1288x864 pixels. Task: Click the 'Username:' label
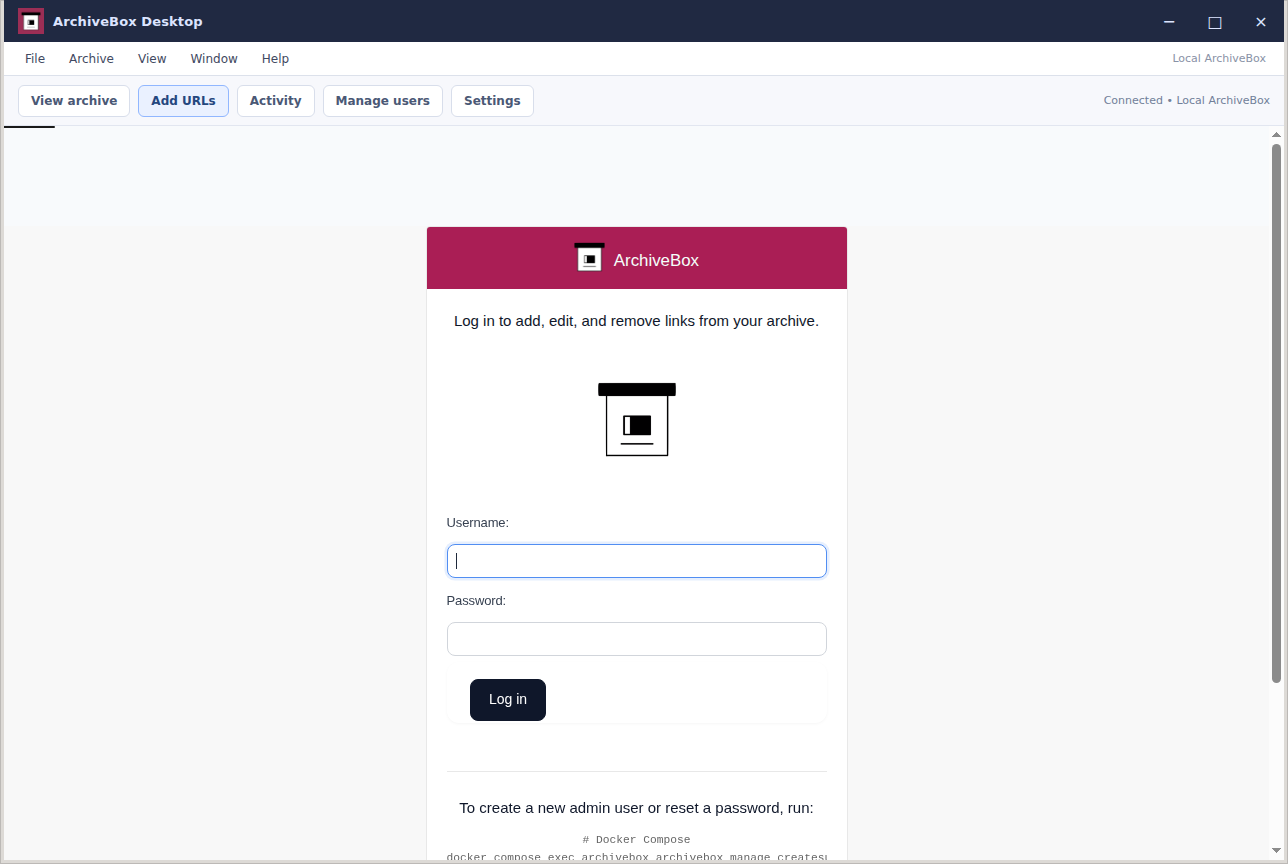coord(478,523)
